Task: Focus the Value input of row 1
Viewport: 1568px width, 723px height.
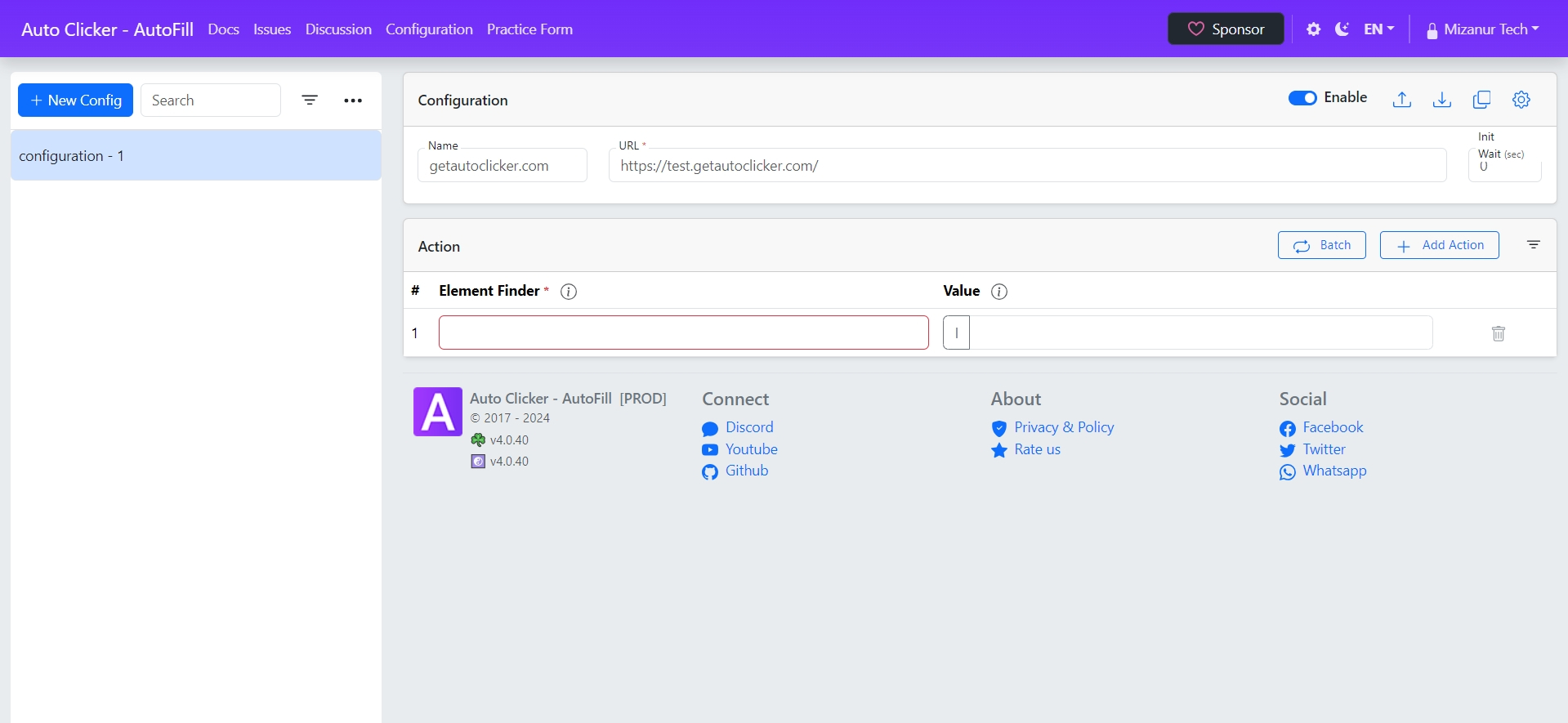Action: [1201, 332]
